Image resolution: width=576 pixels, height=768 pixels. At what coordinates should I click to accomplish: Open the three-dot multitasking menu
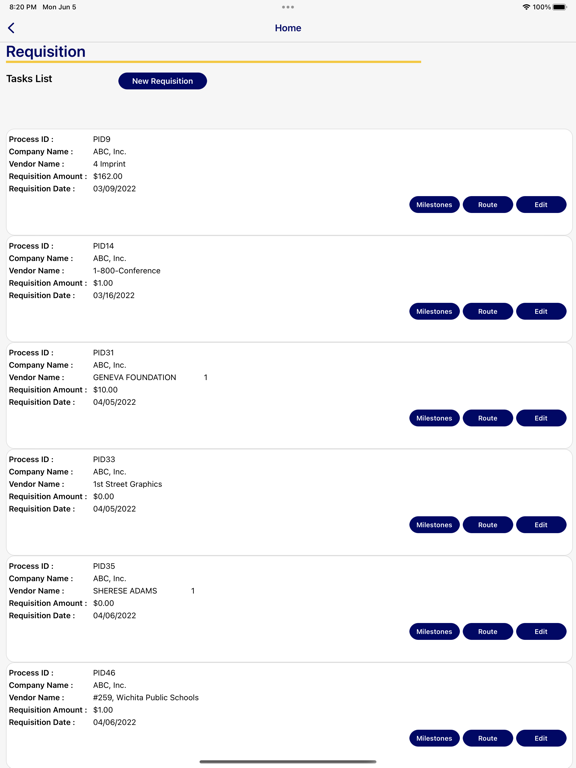[288, 7]
